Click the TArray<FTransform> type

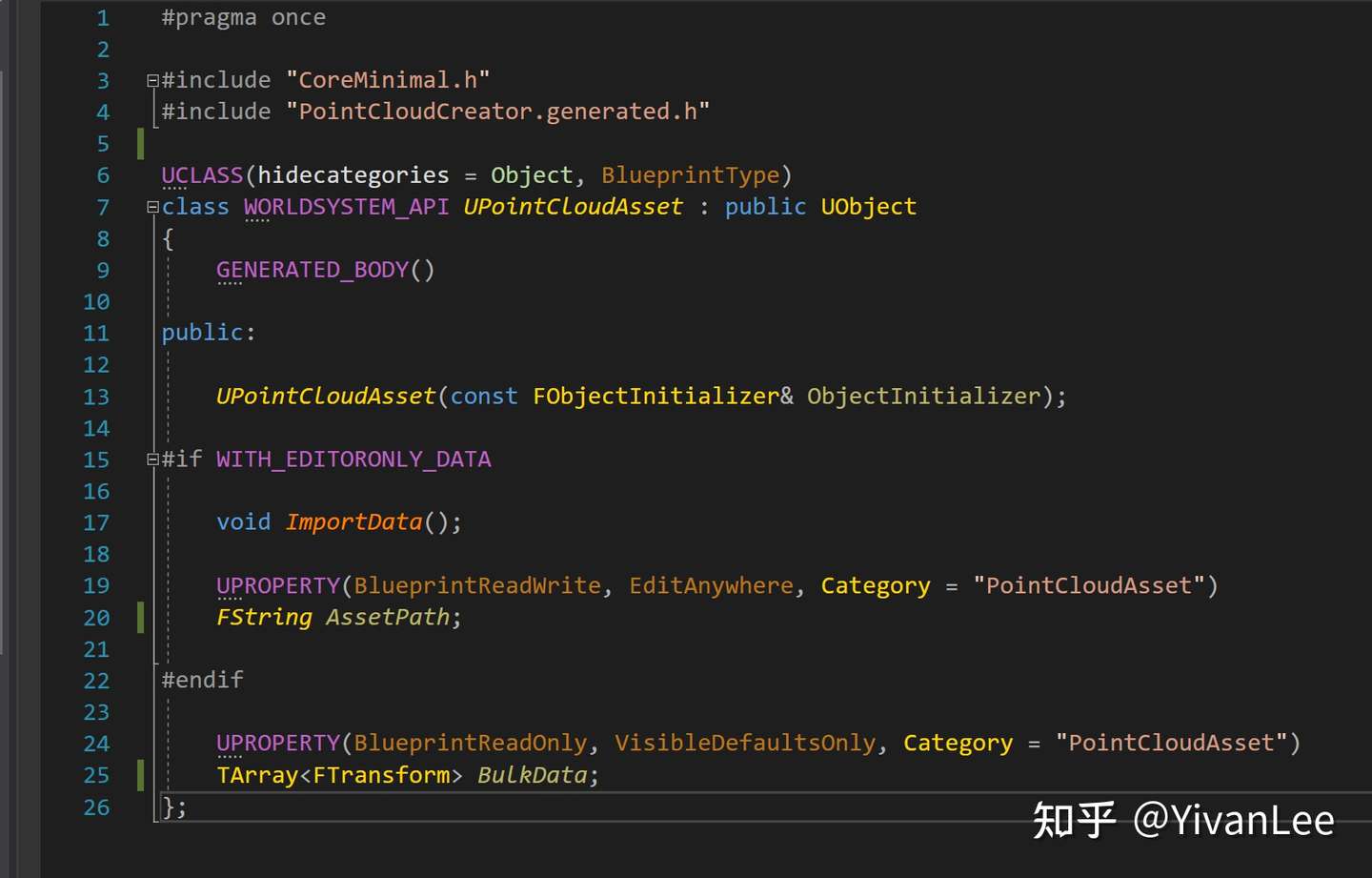coord(339,775)
